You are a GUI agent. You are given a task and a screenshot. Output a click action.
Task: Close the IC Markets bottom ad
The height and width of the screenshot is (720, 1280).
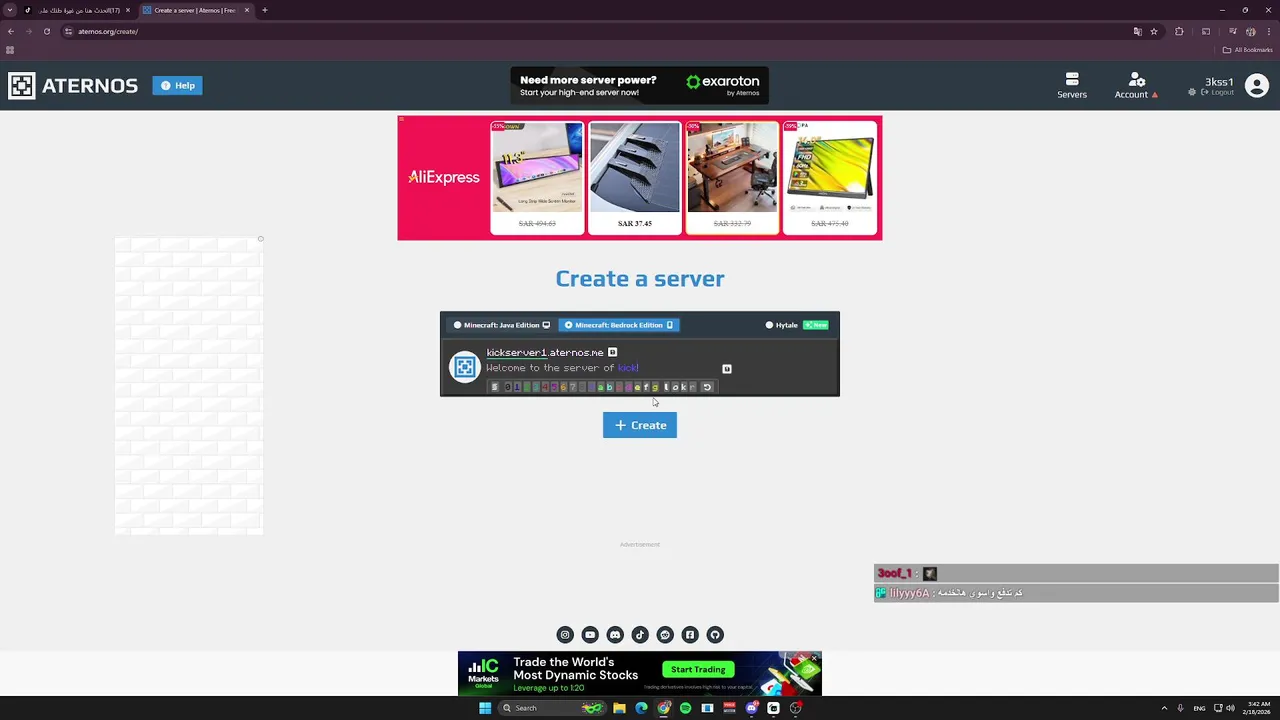[815, 658]
